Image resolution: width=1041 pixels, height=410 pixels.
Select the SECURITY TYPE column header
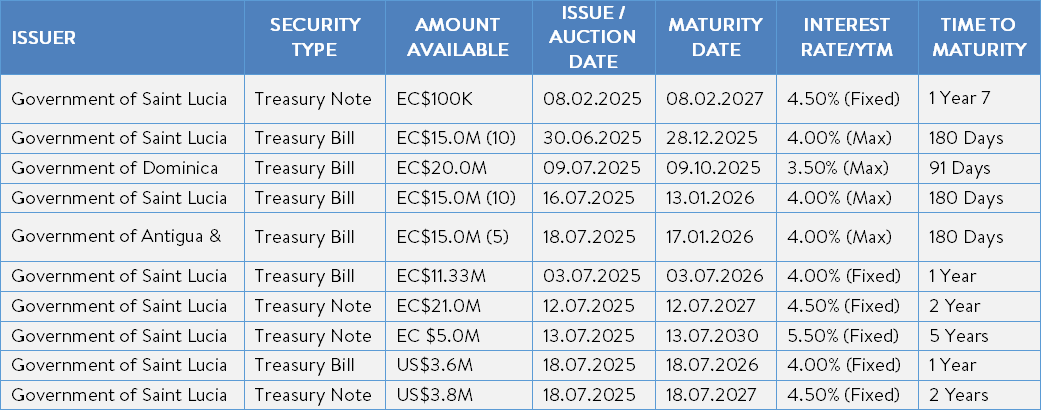315,37
